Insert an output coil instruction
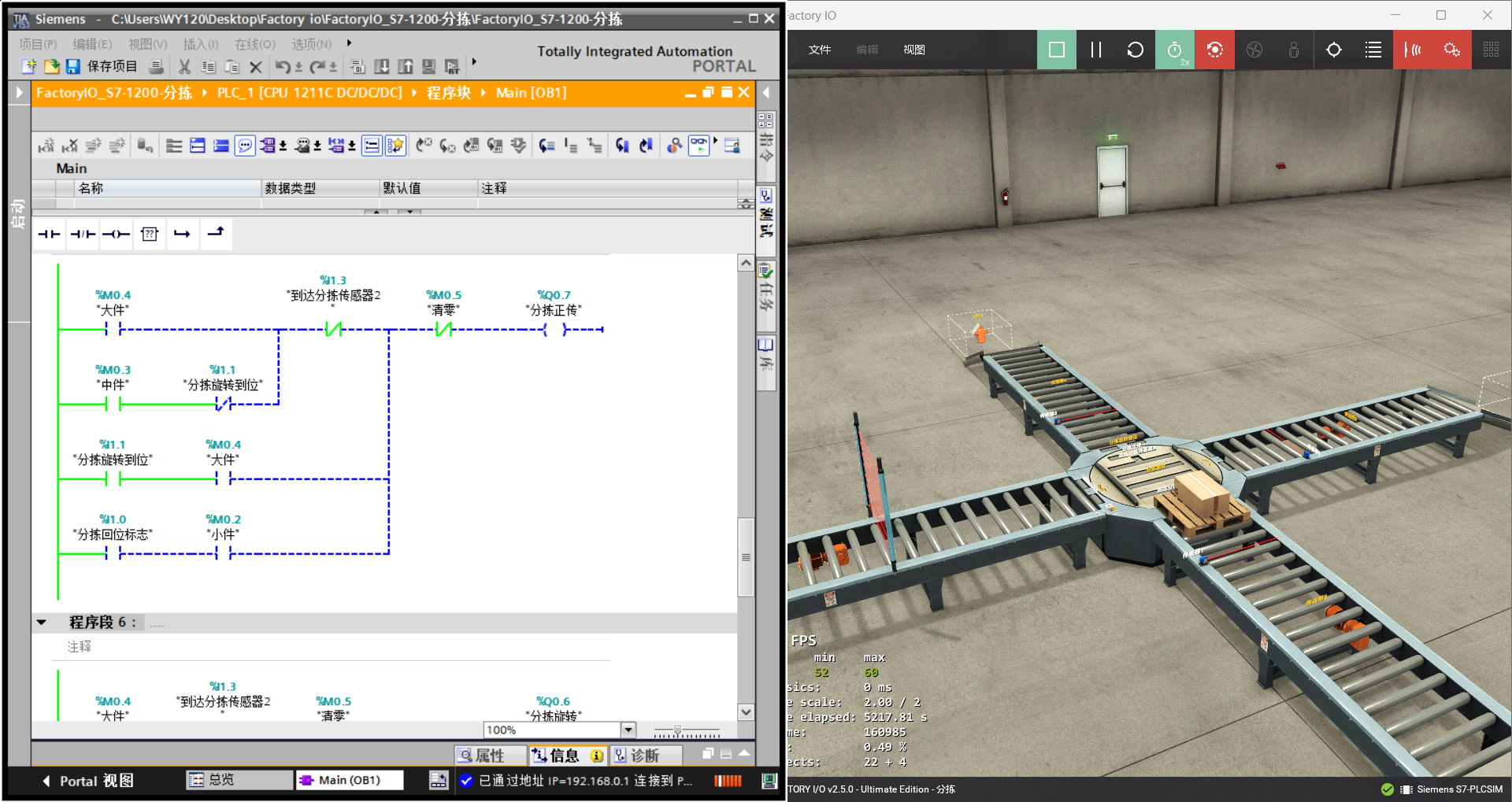1512x802 pixels. pyautogui.click(x=116, y=234)
